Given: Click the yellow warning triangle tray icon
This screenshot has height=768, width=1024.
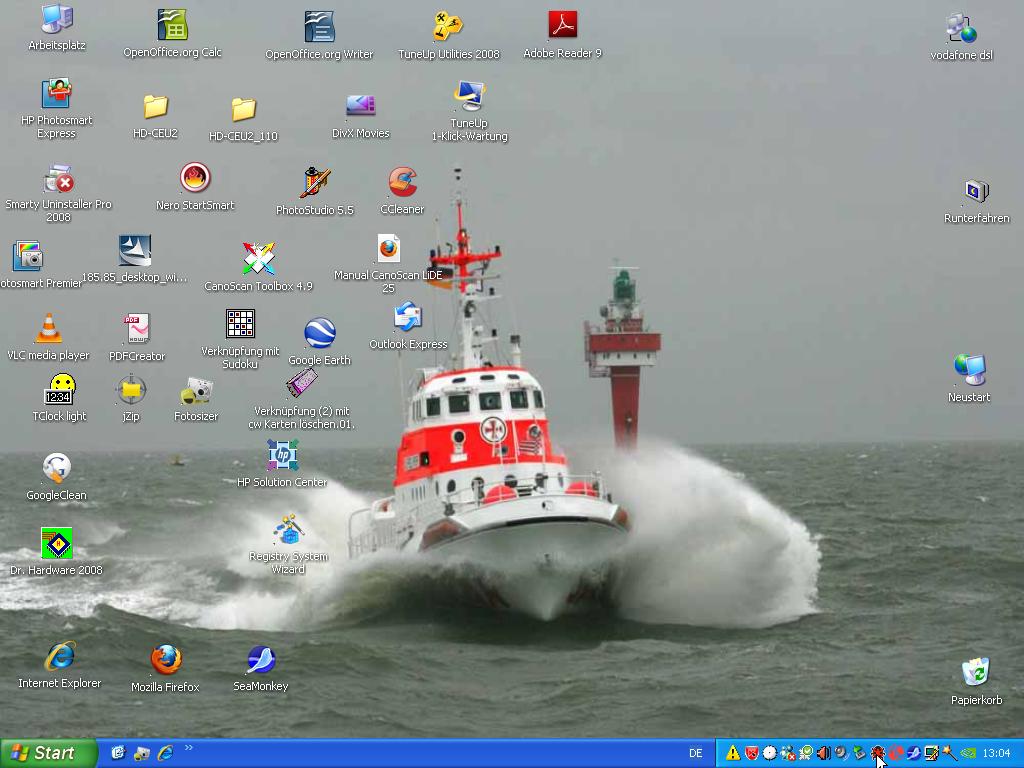Looking at the screenshot, I should click(x=733, y=753).
